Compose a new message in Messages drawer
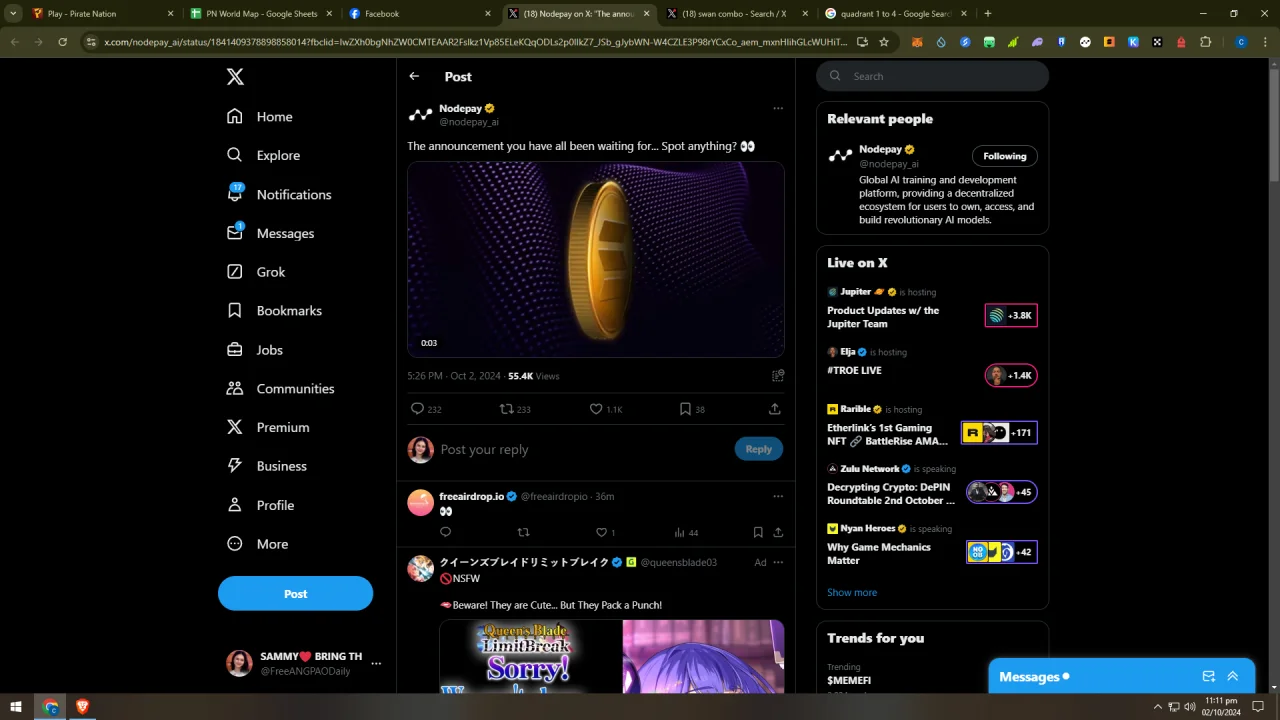Image resolution: width=1280 pixels, height=720 pixels. coord(1209,677)
